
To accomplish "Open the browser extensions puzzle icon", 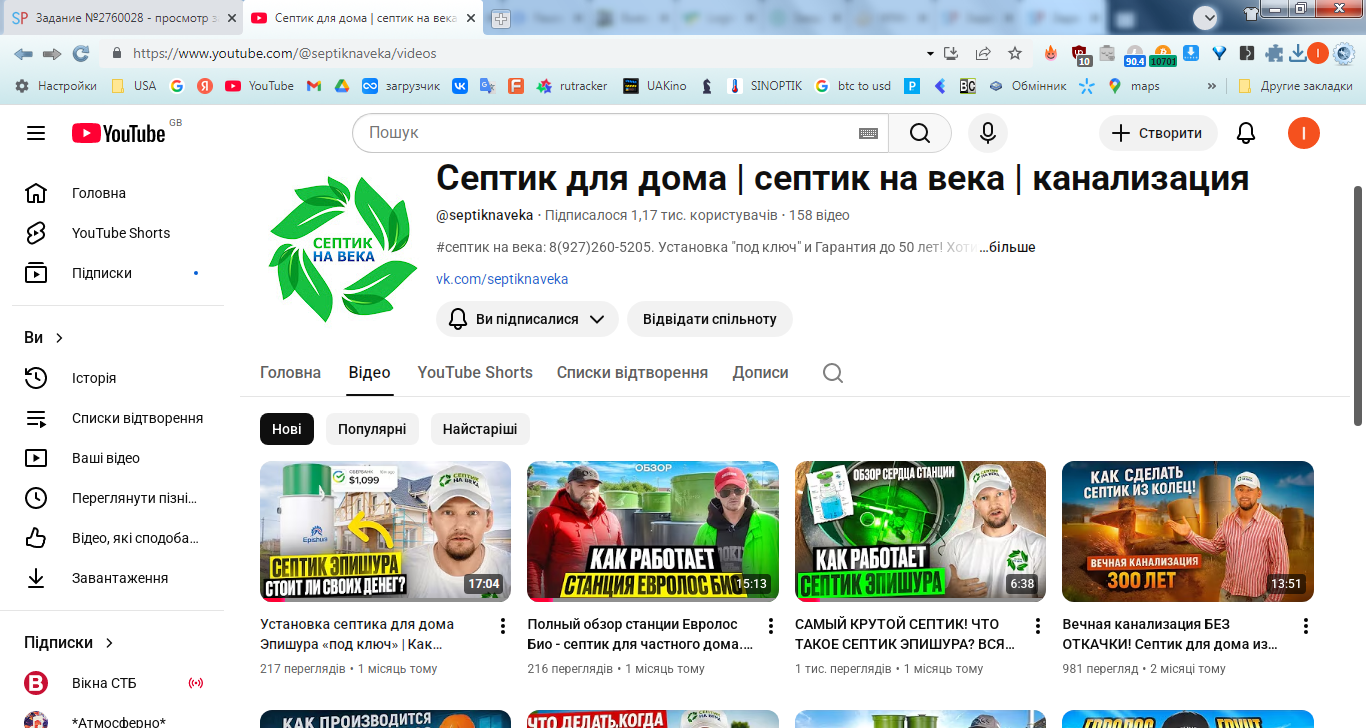I will point(1274,53).
